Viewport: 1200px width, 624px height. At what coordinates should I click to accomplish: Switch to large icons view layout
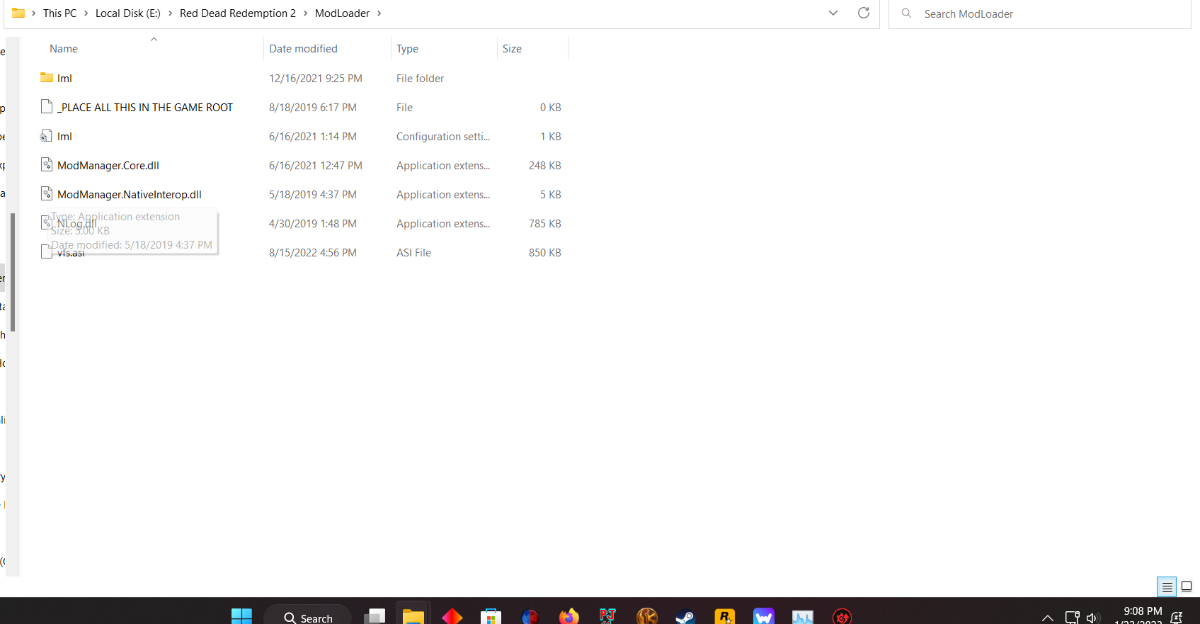pyautogui.click(x=1186, y=587)
